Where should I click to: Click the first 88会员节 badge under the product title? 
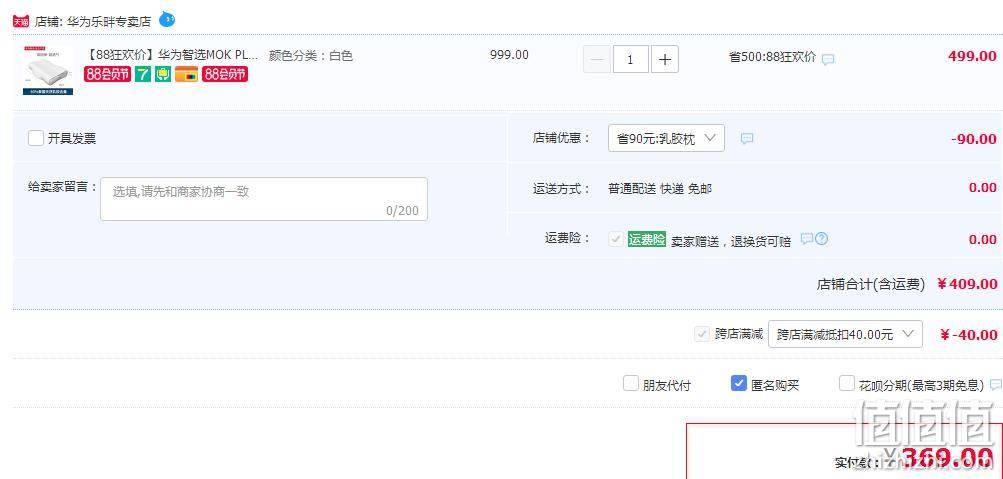[x=107, y=74]
